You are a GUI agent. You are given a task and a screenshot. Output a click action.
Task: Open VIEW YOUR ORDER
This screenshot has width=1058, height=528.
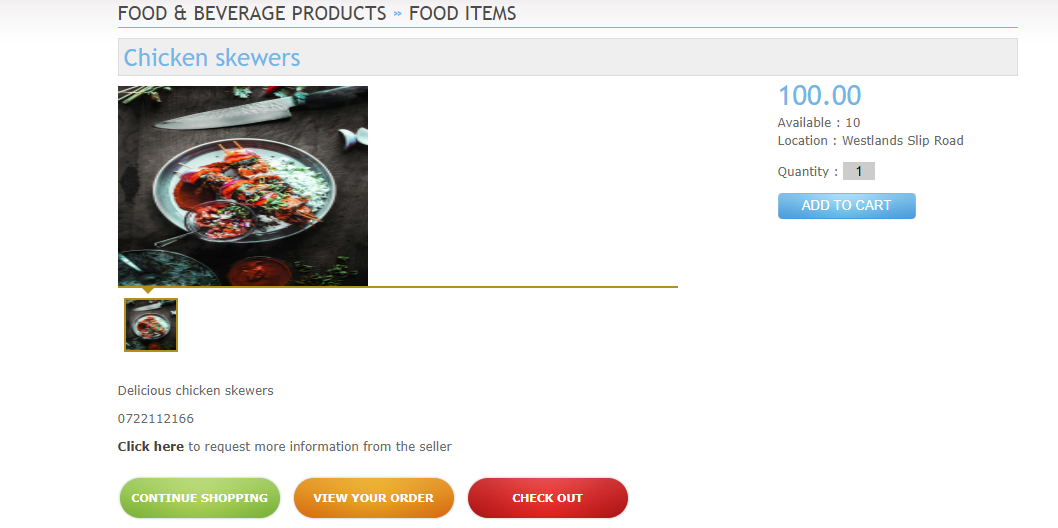click(x=374, y=498)
